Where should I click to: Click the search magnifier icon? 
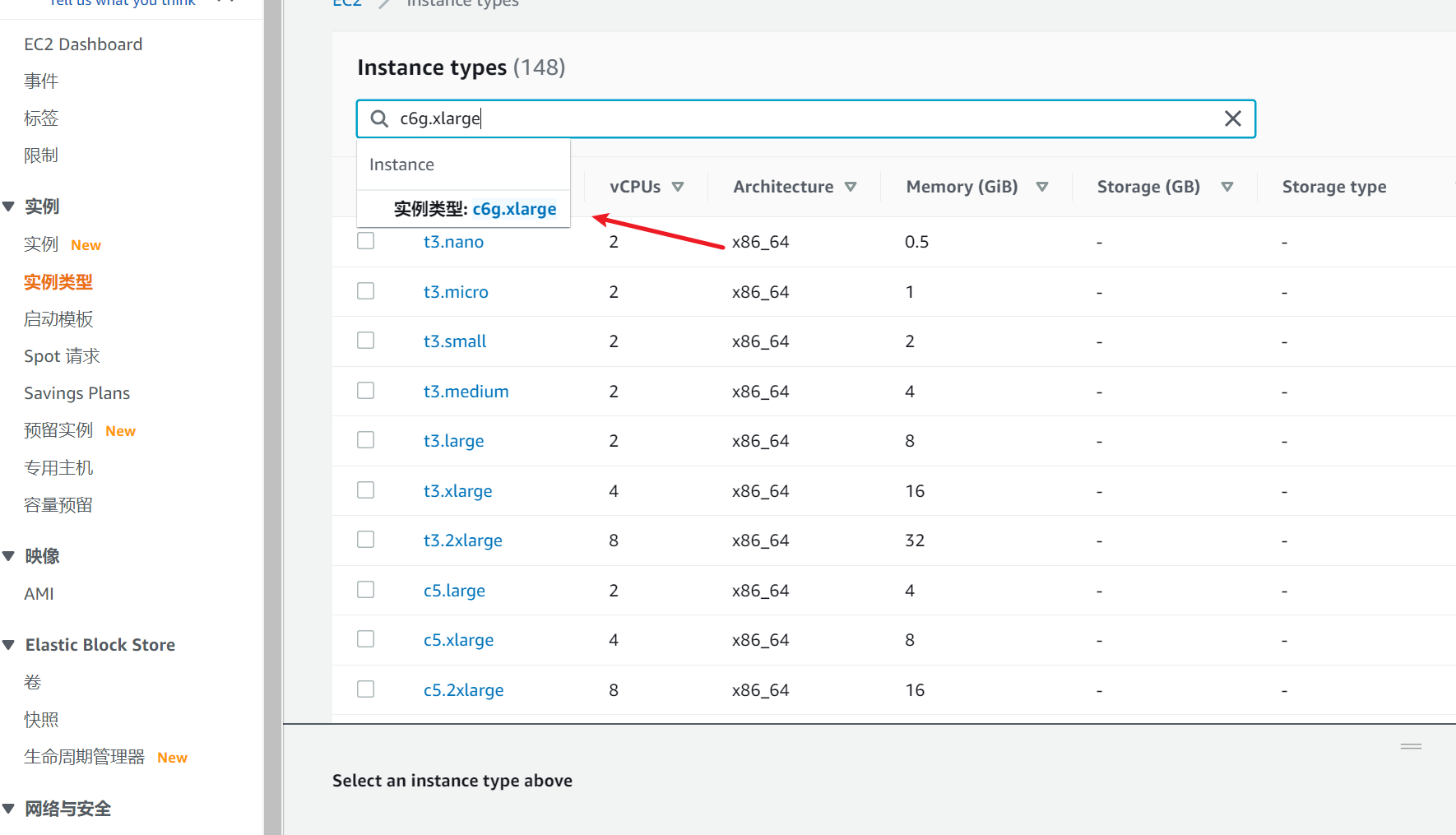379,118
